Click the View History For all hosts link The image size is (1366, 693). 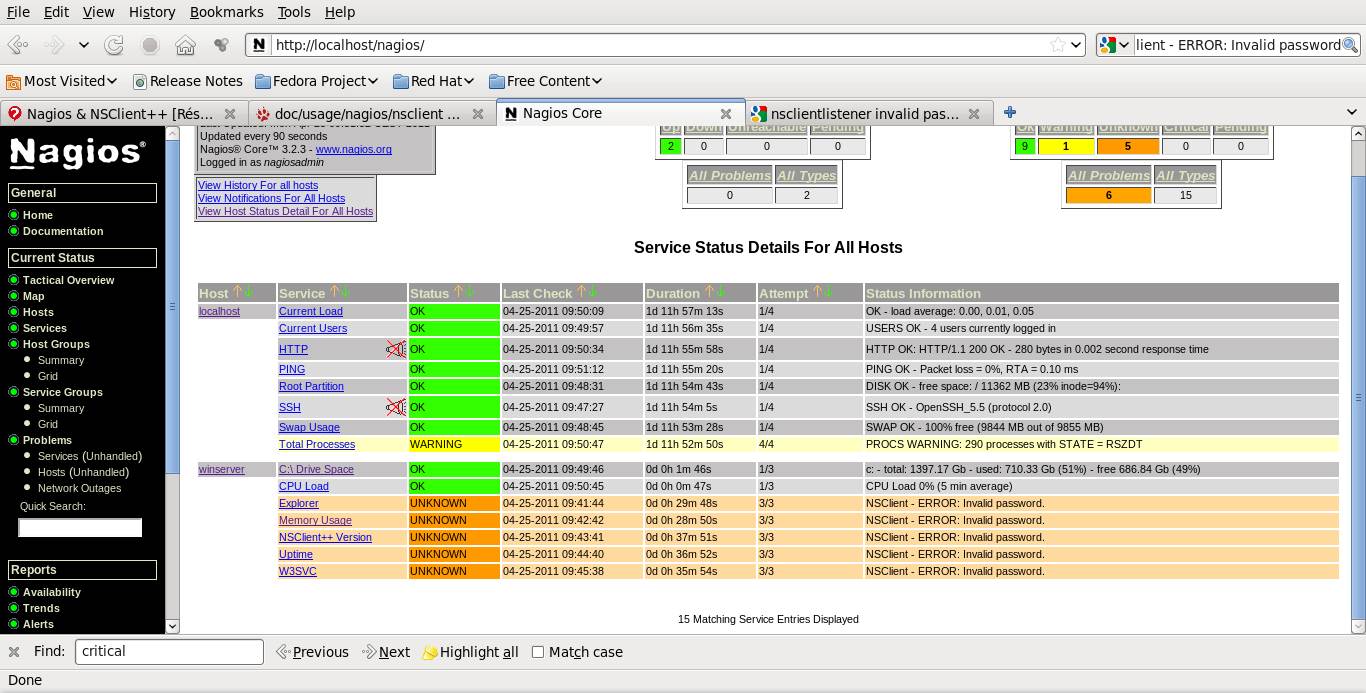point(257,185)
